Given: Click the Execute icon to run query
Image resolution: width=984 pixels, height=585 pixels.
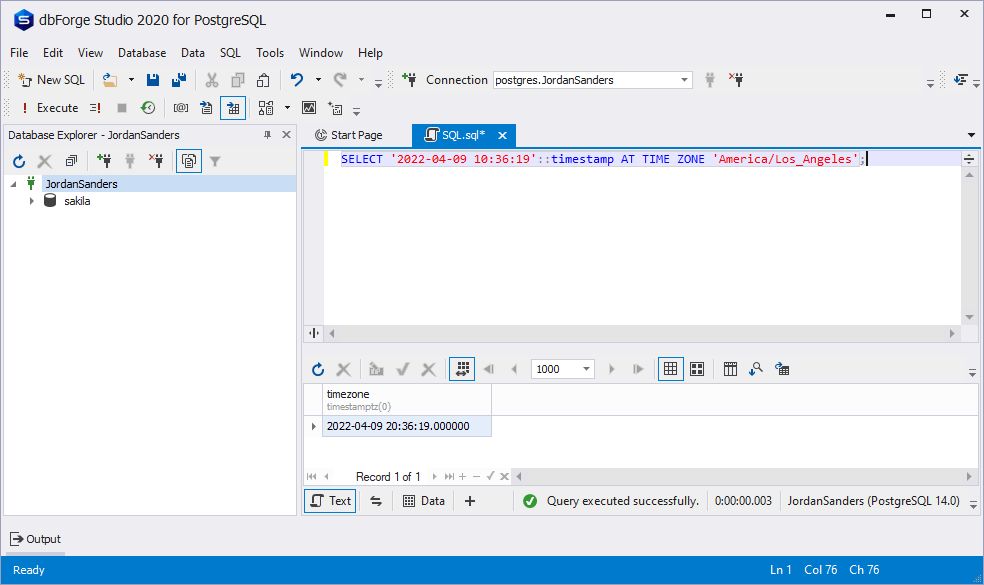Looking at the screenshot, I should 24,108.
